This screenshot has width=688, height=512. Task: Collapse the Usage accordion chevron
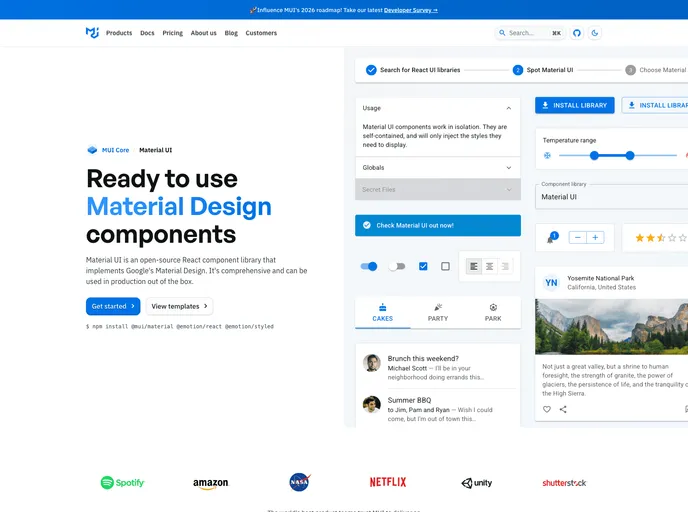(x=509, y=108)
